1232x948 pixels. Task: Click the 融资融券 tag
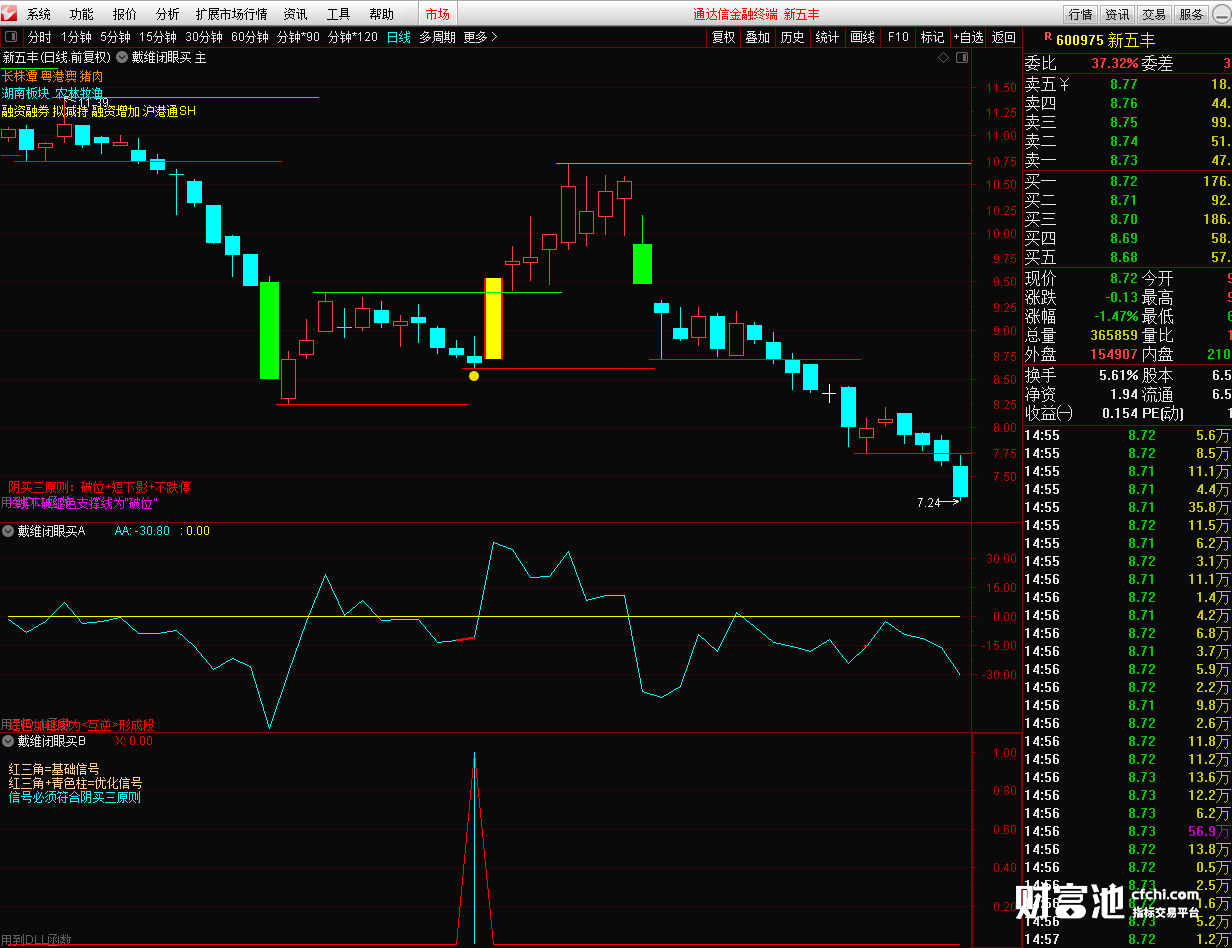click(x=26, y=111)
